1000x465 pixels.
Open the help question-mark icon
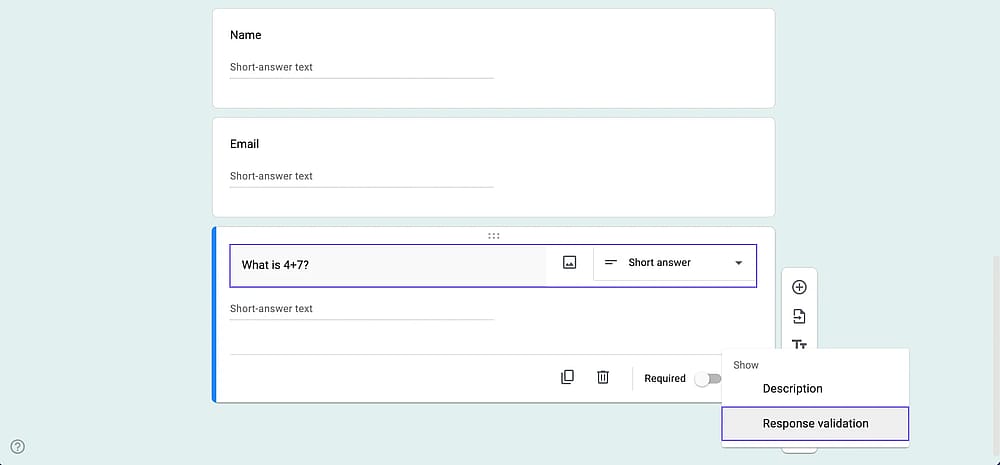click(x=18, y=447)
